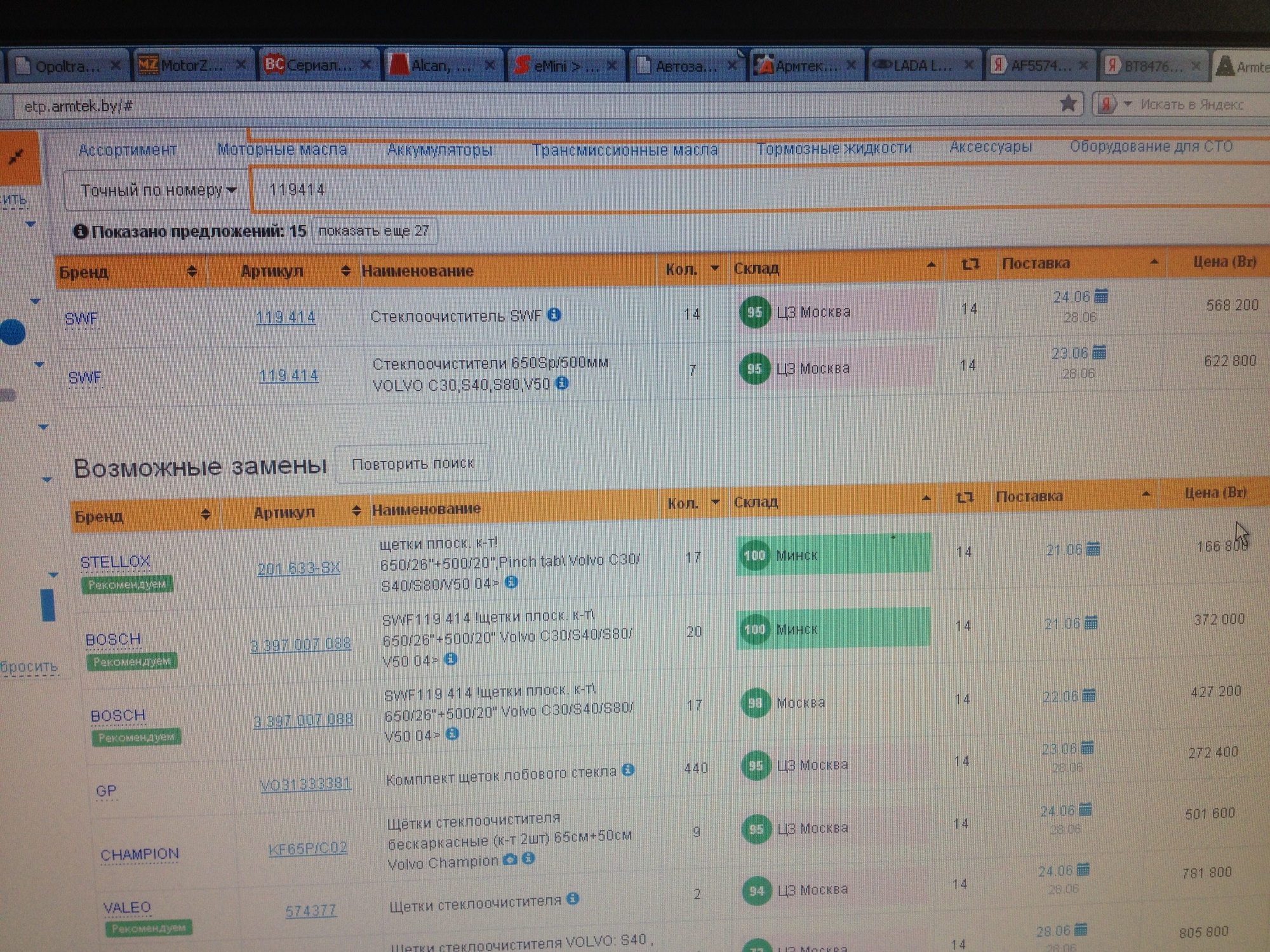Open Оборудование для СТО menu

(1151, 147)
